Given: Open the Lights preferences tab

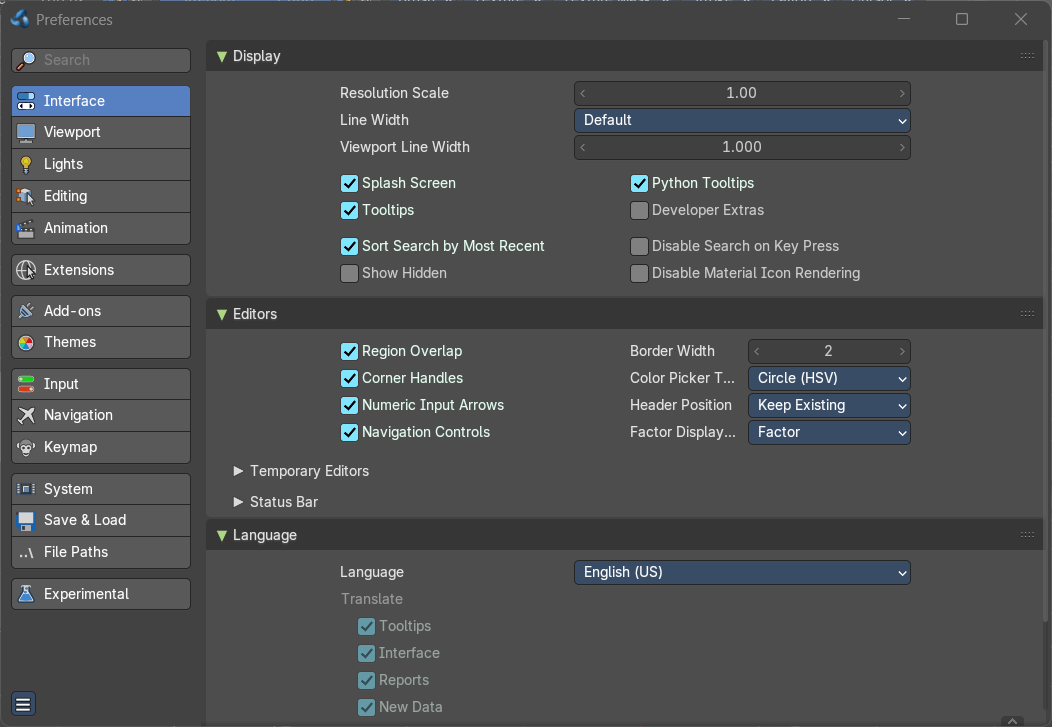Looking at the screenshot, I should [101, 164].
